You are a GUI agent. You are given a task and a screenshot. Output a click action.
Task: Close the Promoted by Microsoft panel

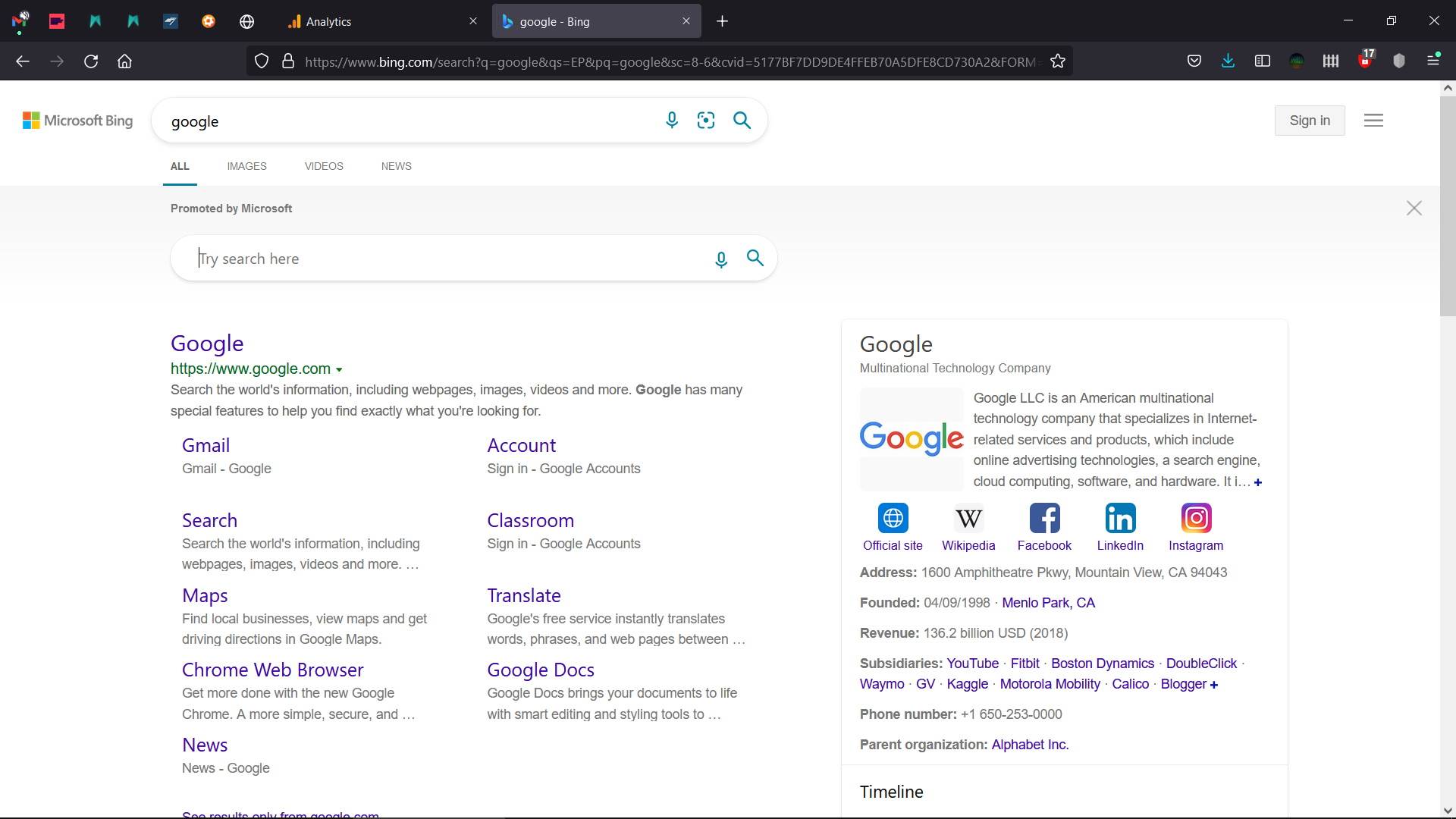click(1414, 208)
